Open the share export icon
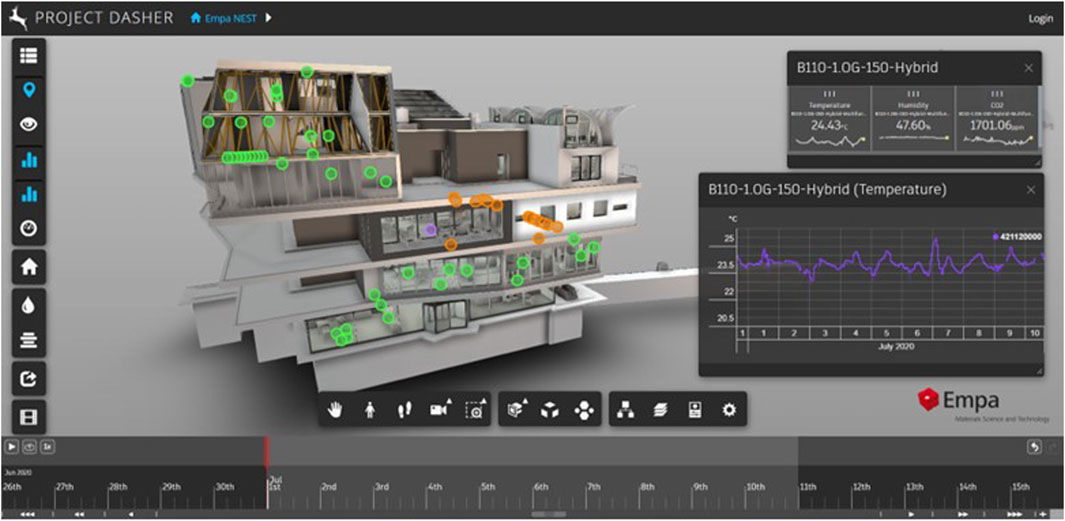 pyautogui.click(x=29, y=378)
